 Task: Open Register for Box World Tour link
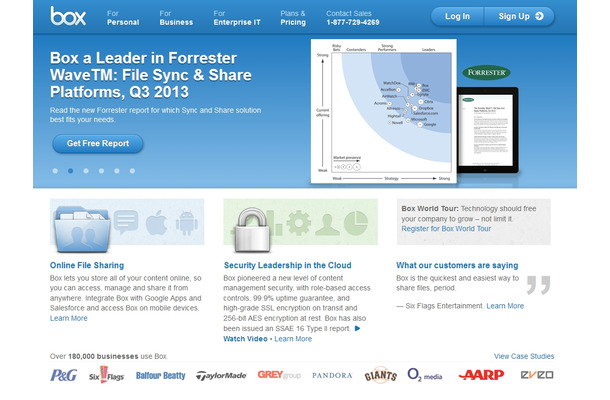[x=446, y=229]
